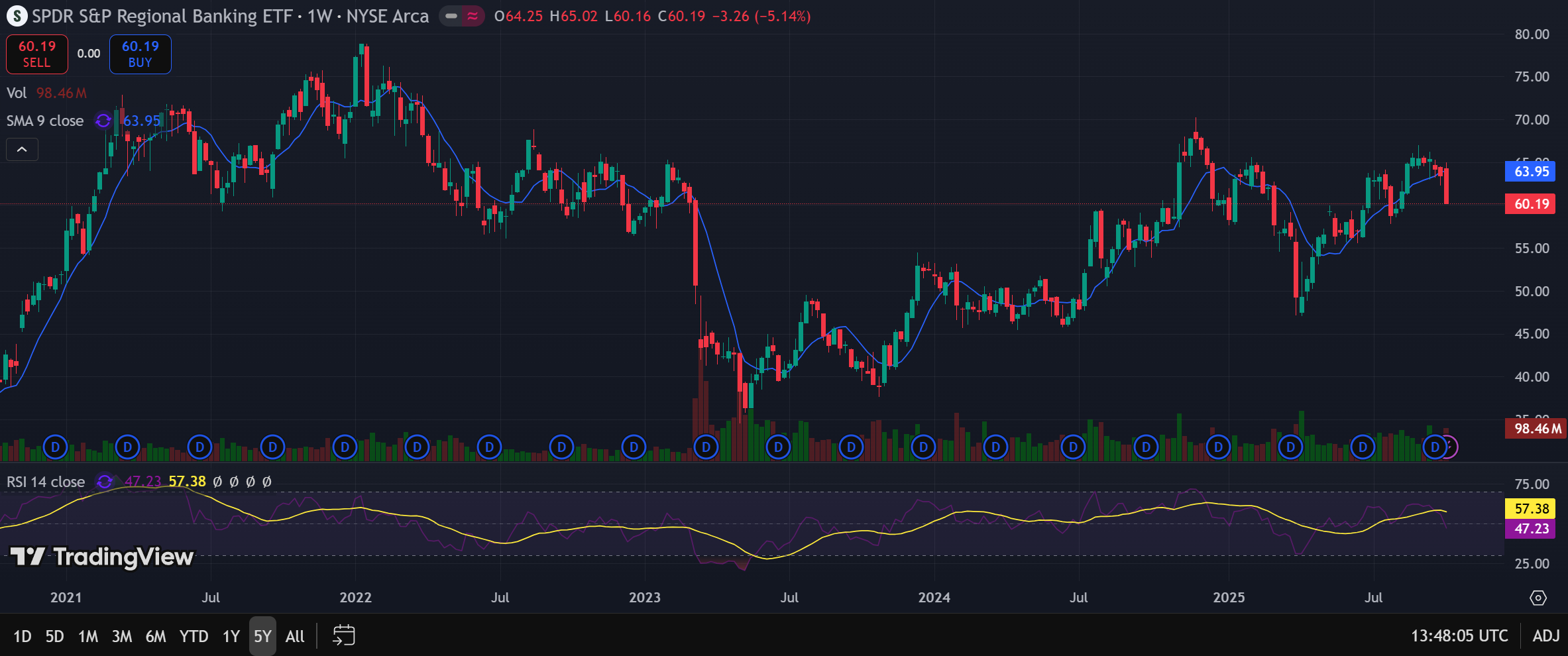Click the red 60.19 price scale label

pos(1531,203)
